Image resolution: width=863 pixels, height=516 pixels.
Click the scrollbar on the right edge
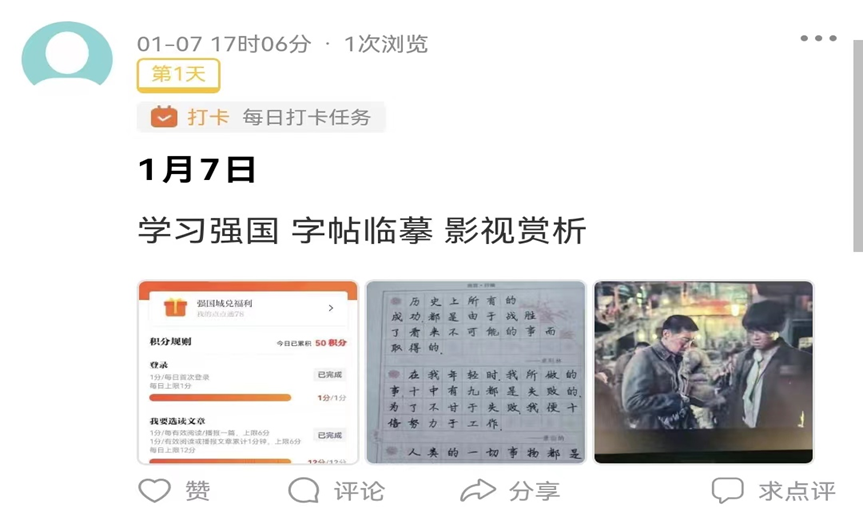coord(858,146)
